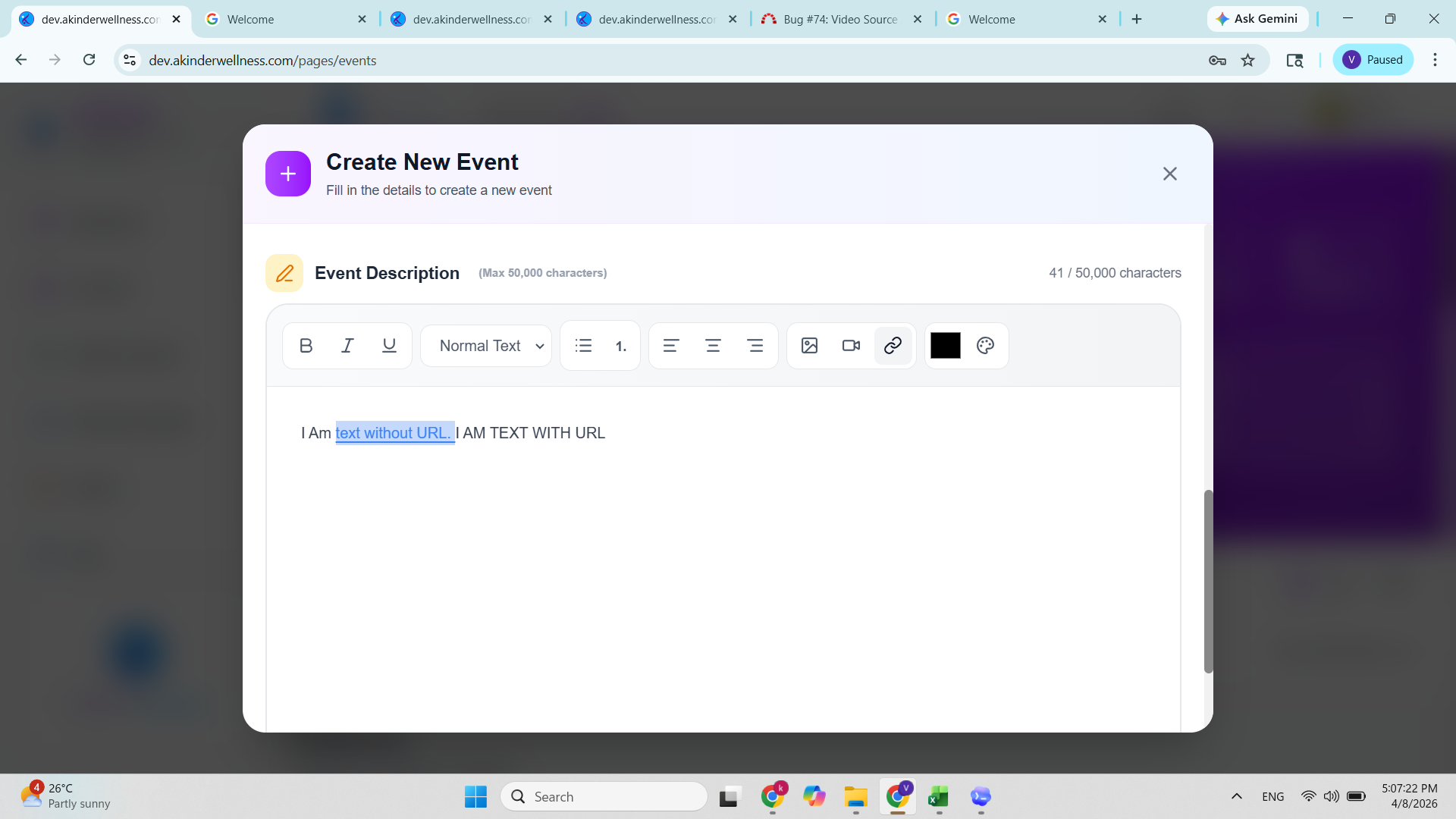Viewport: 1456px width, 819px height.
Task: Click the 'text without URL.' hyperlink
Action: (x=393, y=433)
